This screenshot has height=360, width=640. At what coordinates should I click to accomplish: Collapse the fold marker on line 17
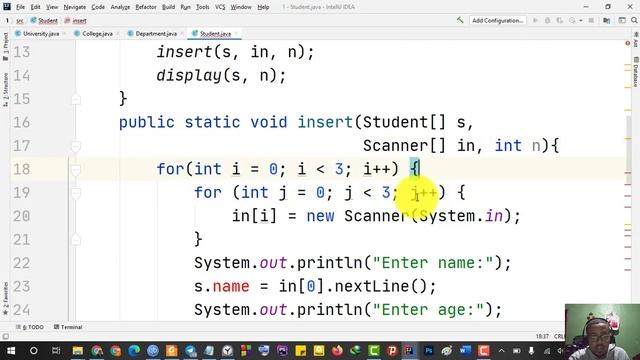(x=76, y=146)
